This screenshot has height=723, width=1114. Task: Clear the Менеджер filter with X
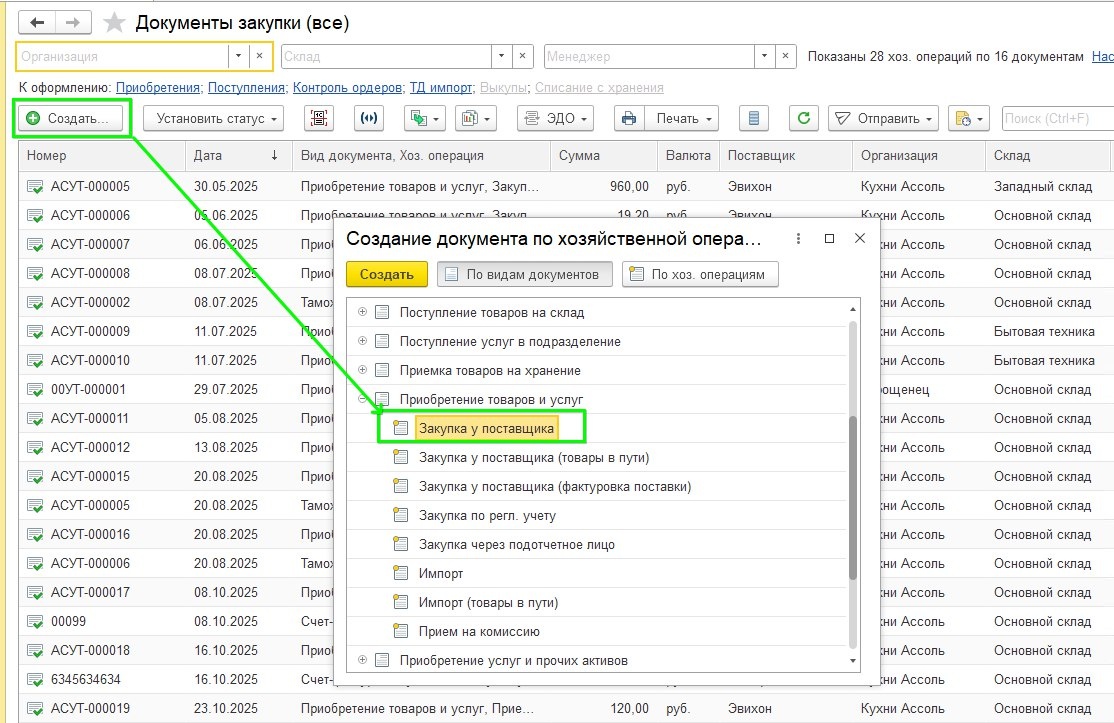pyautogui.click(x=785, y=56)
